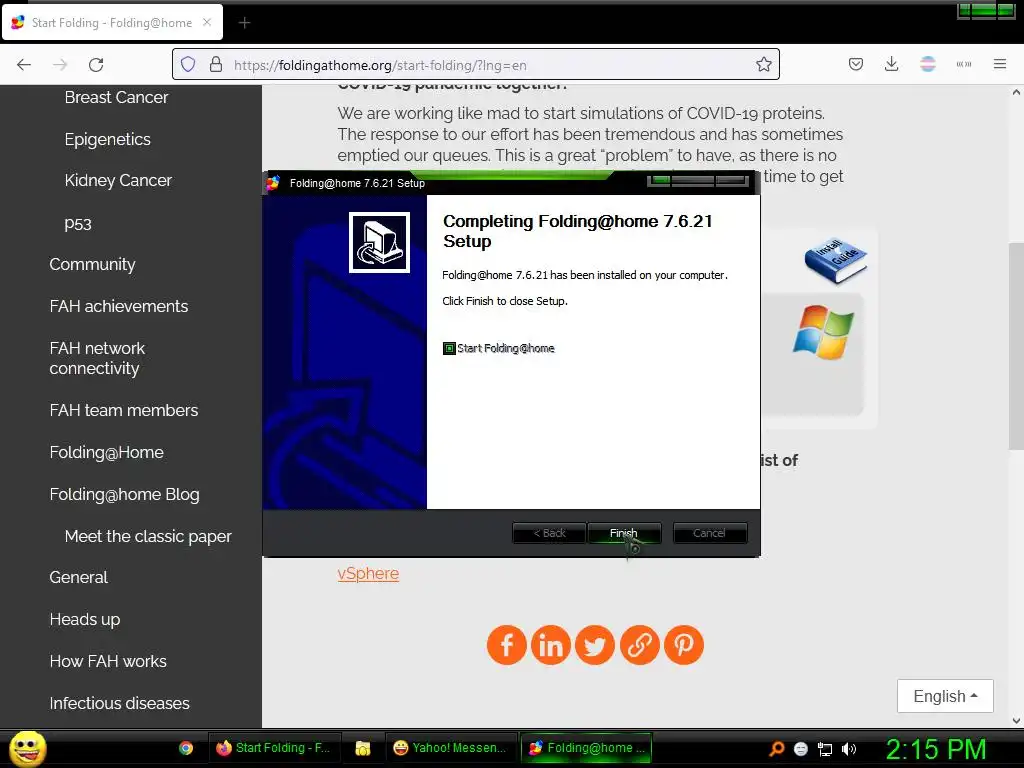
Task: Click the installer computer icon in the Setup window
Action: (379, 242)
